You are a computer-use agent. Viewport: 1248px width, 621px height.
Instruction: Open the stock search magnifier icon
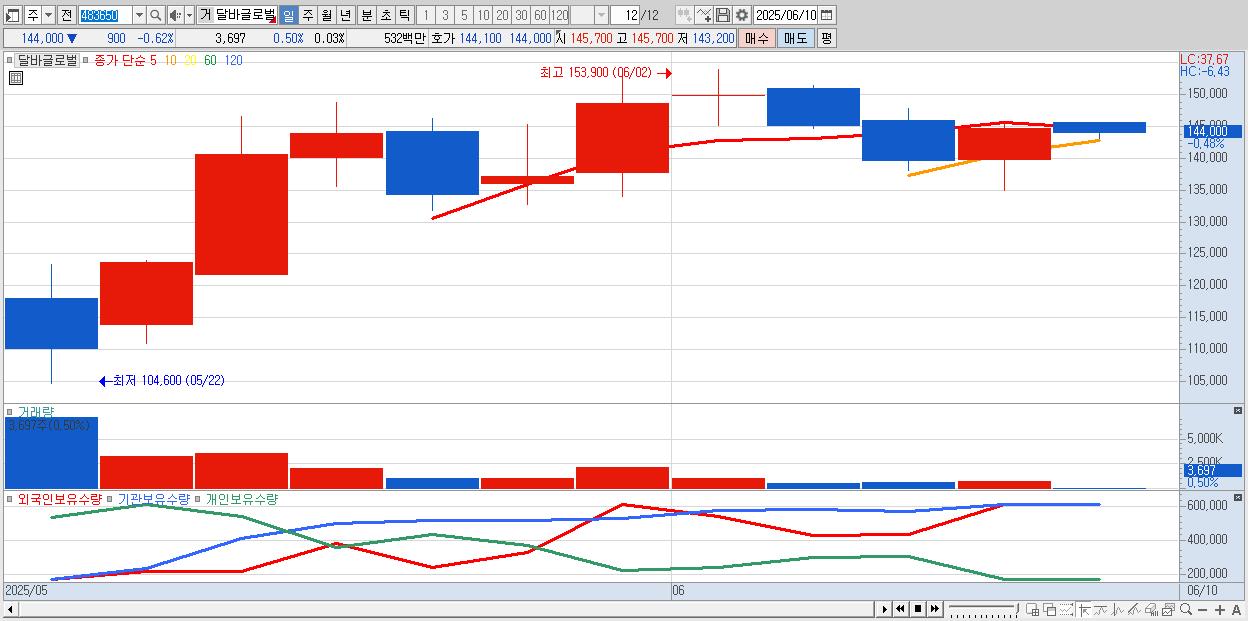(x=155, y=15)
